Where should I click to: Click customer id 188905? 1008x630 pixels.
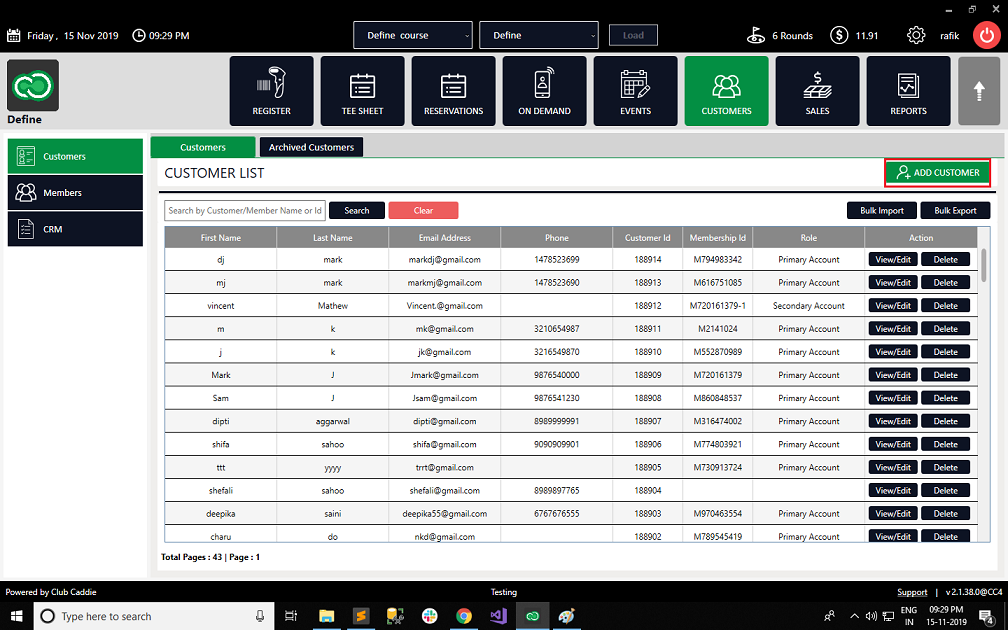[x=647, y=467]
